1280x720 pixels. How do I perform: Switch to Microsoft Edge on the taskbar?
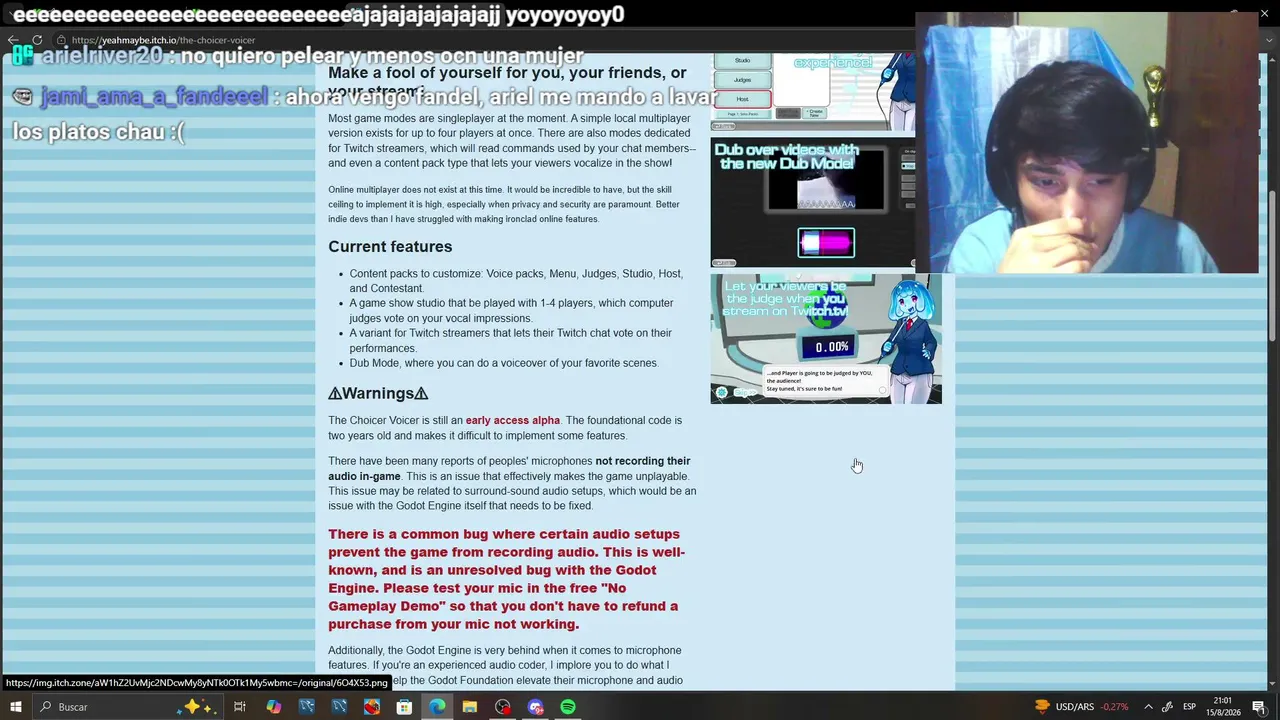437,707
